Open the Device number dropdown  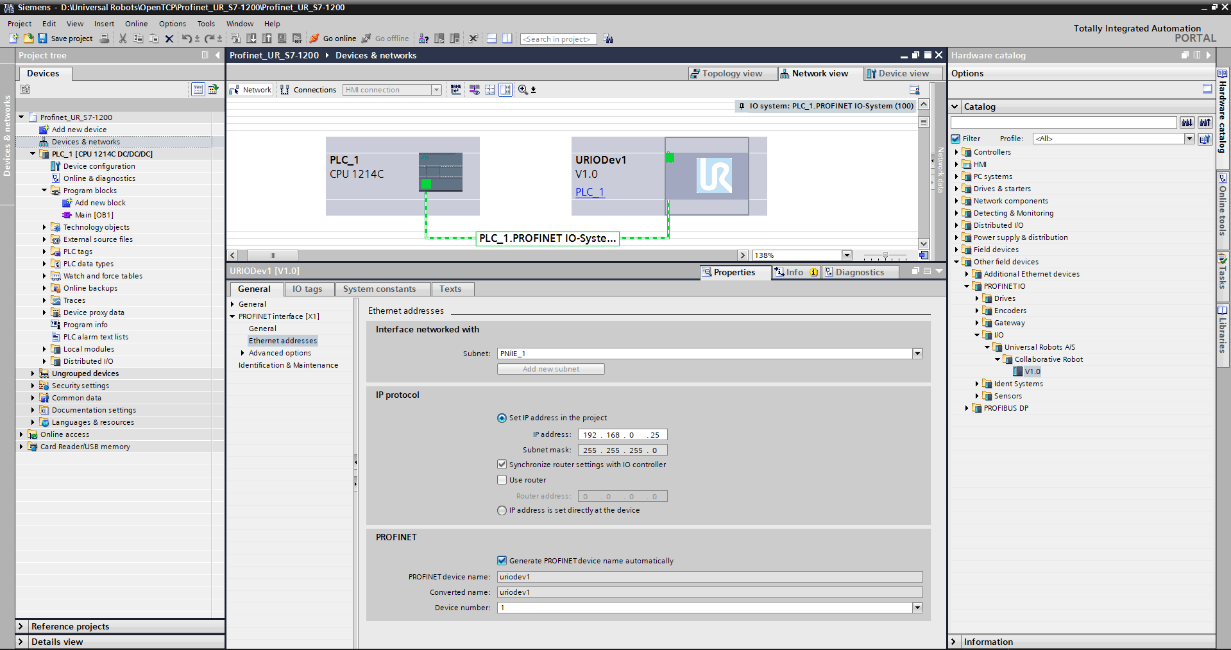coord(917,607)
